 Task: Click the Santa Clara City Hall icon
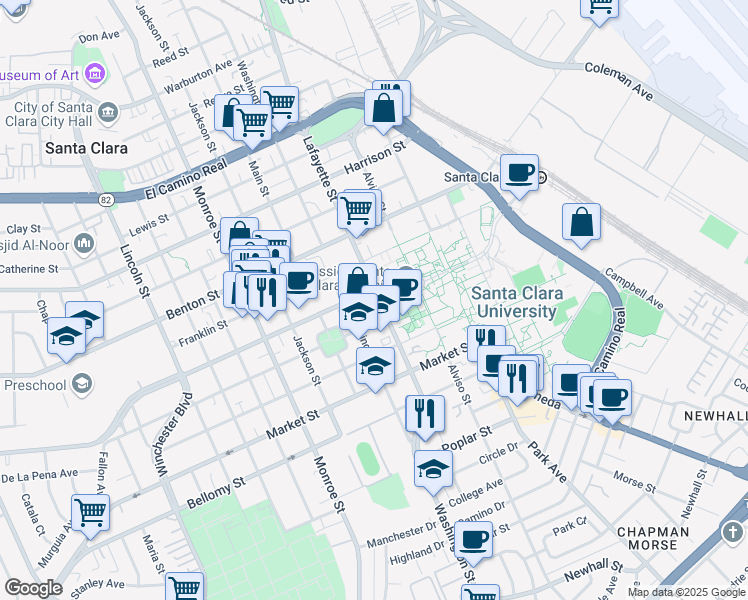[x=107, y=114]
